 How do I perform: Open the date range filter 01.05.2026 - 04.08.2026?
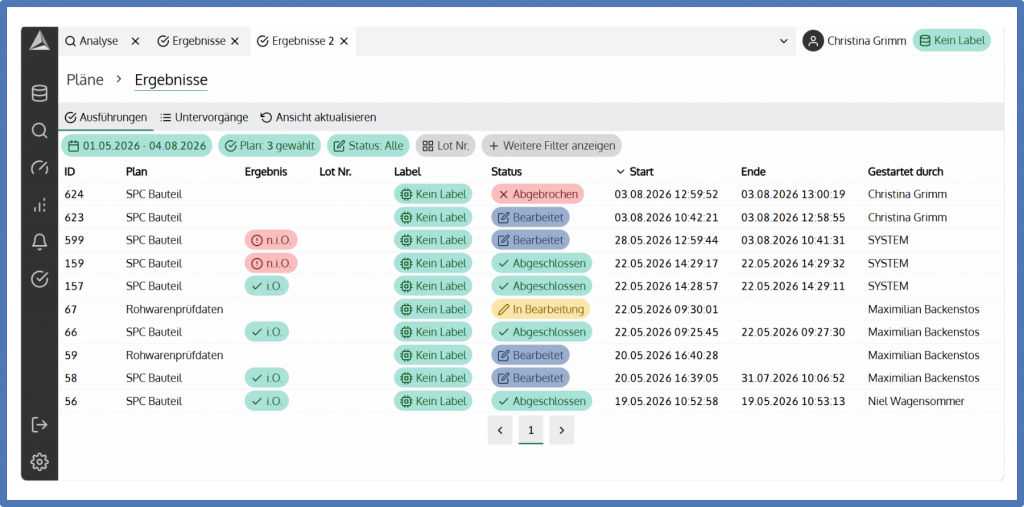[x=136, y=146]
